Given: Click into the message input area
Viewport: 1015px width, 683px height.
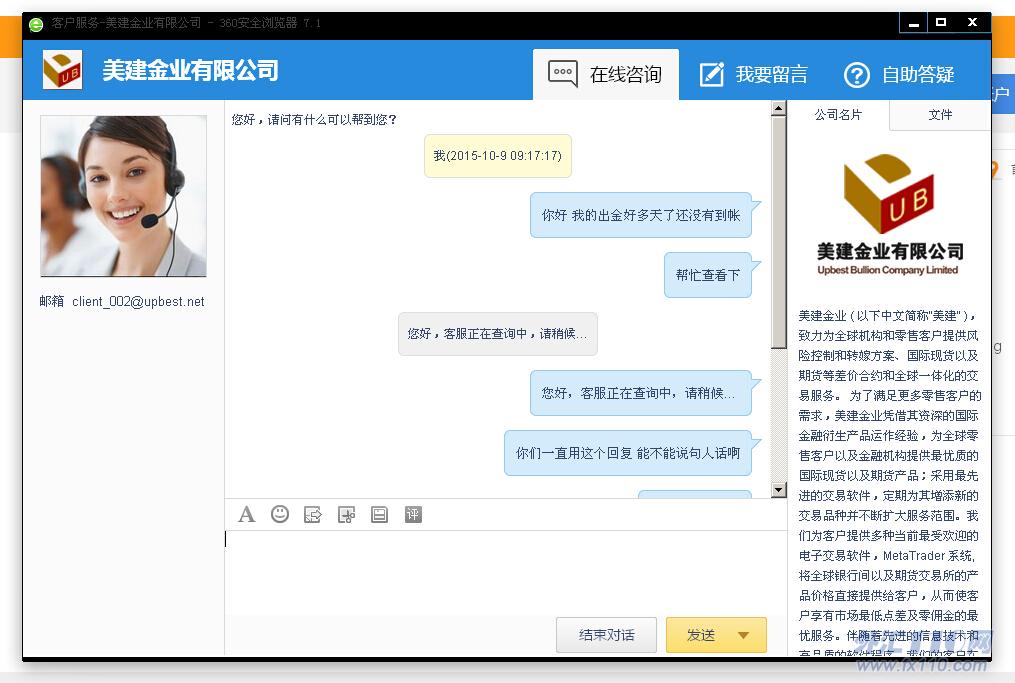Looking at the screenshot, I should [505, 573].
